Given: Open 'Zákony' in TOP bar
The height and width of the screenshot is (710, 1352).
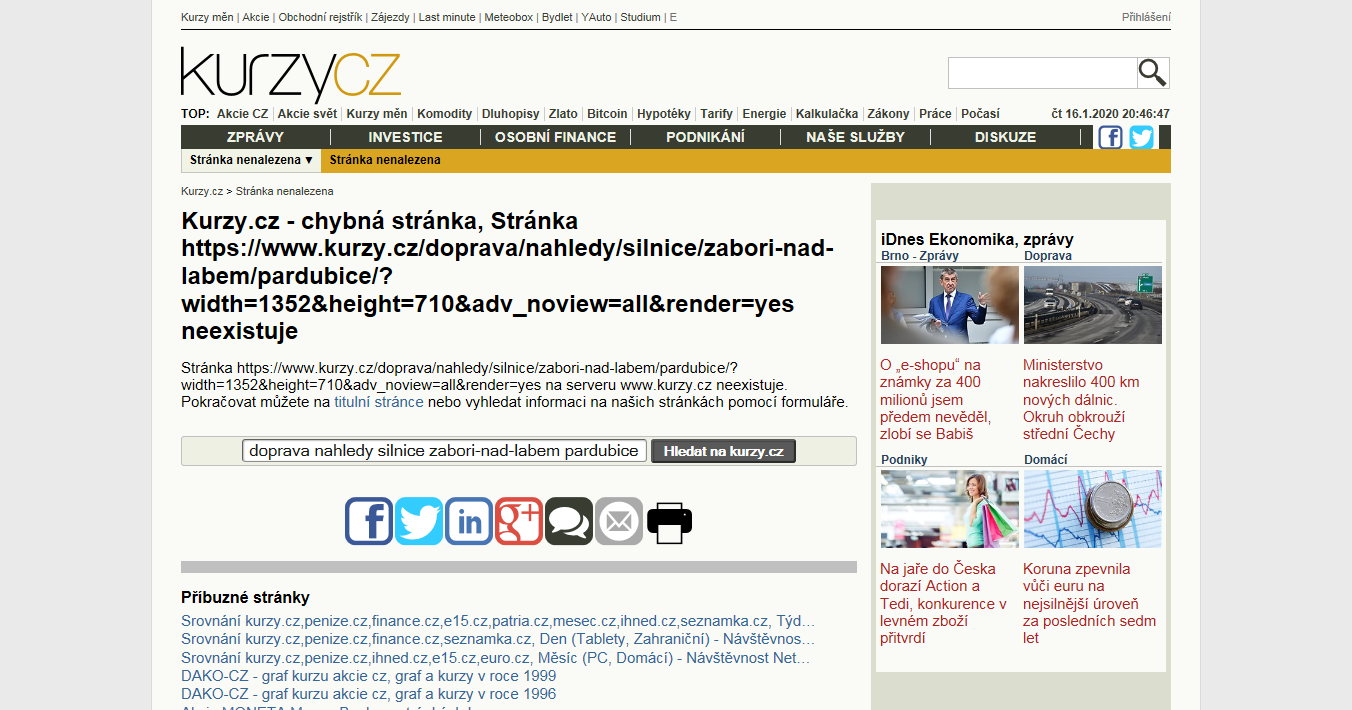Looking at the screenshot, I should coord(888,114).
